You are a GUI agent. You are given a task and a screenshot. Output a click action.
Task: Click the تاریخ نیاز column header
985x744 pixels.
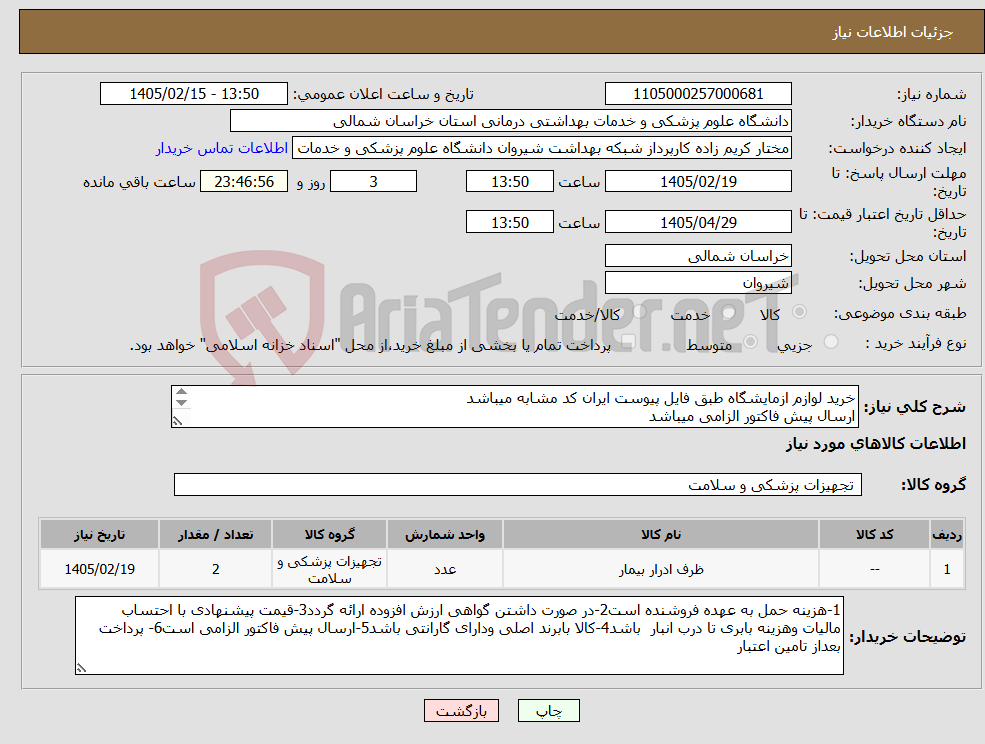click(99, 534)
